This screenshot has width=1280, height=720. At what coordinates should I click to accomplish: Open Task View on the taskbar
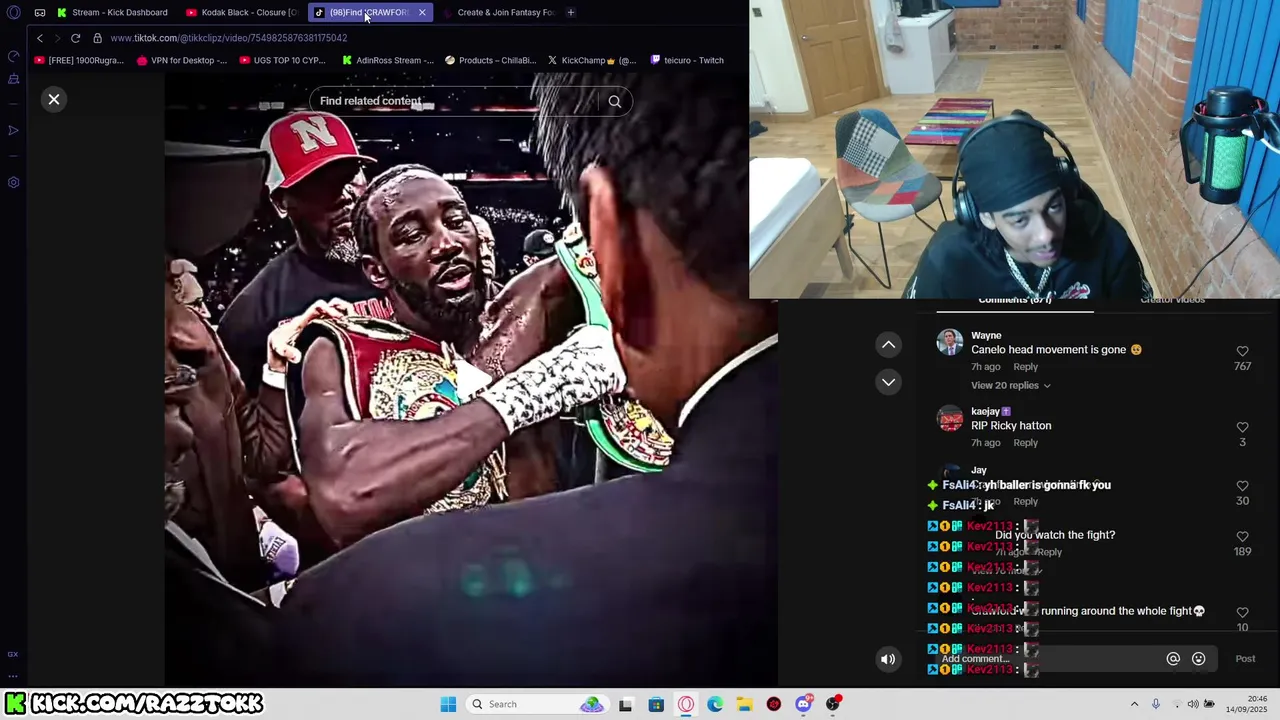click(625, 704)
